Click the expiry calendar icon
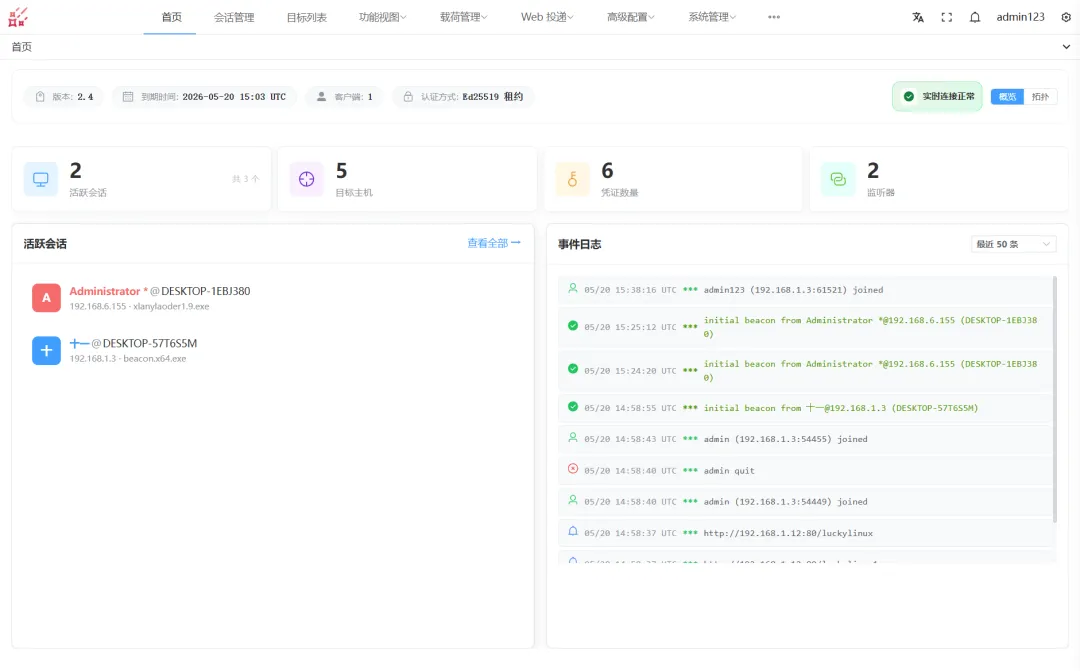Screen dimensions: 1080x671 (x=127, y=96)
